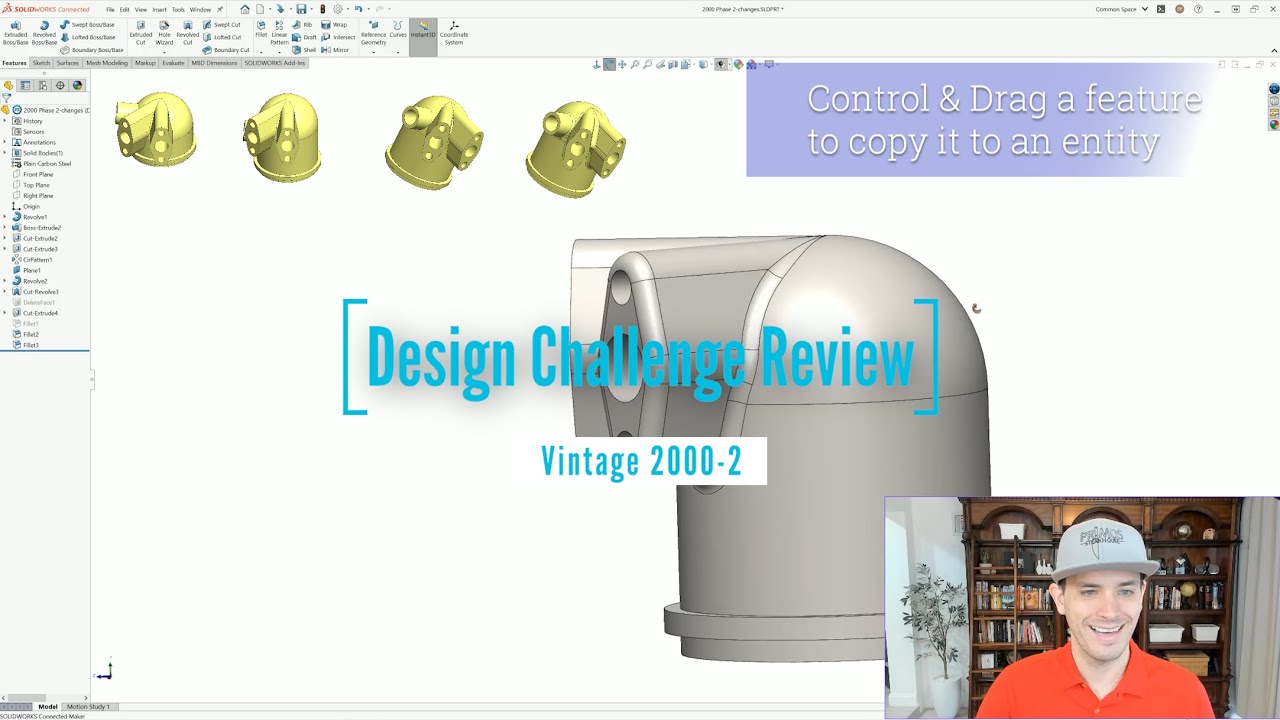Switch to the Sketch tab

(x=41, y=63)
